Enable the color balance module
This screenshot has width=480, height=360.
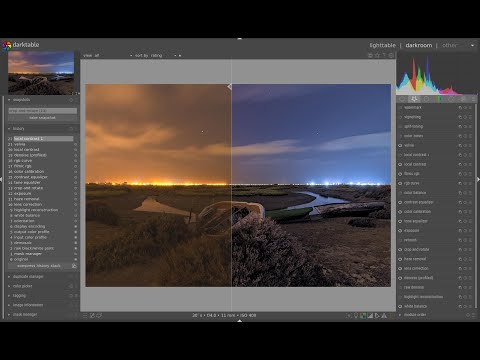coord(400,193)
